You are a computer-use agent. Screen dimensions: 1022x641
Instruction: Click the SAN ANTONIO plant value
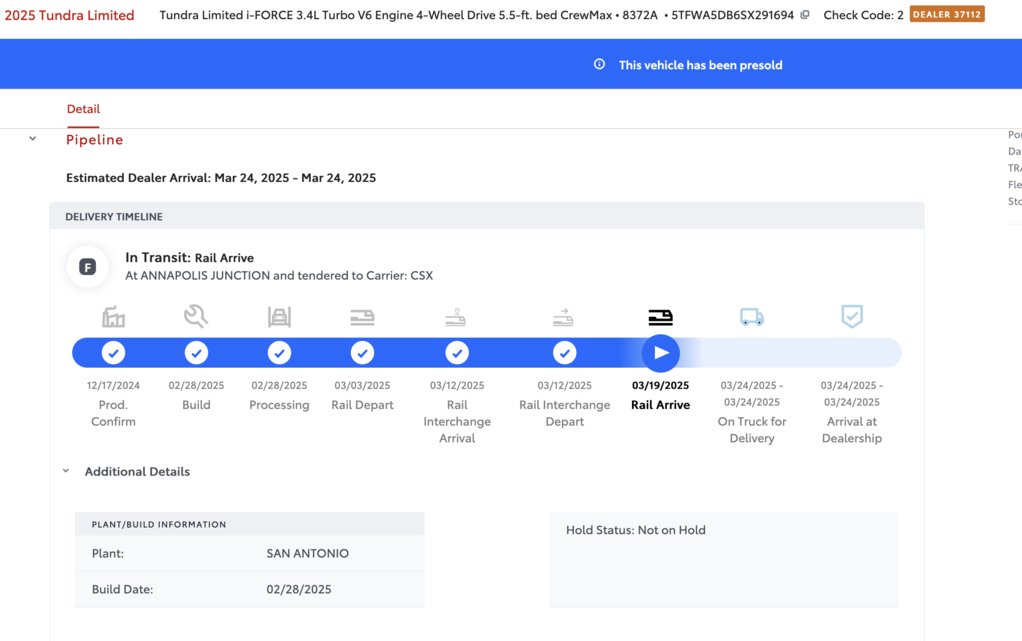(308, 553)
